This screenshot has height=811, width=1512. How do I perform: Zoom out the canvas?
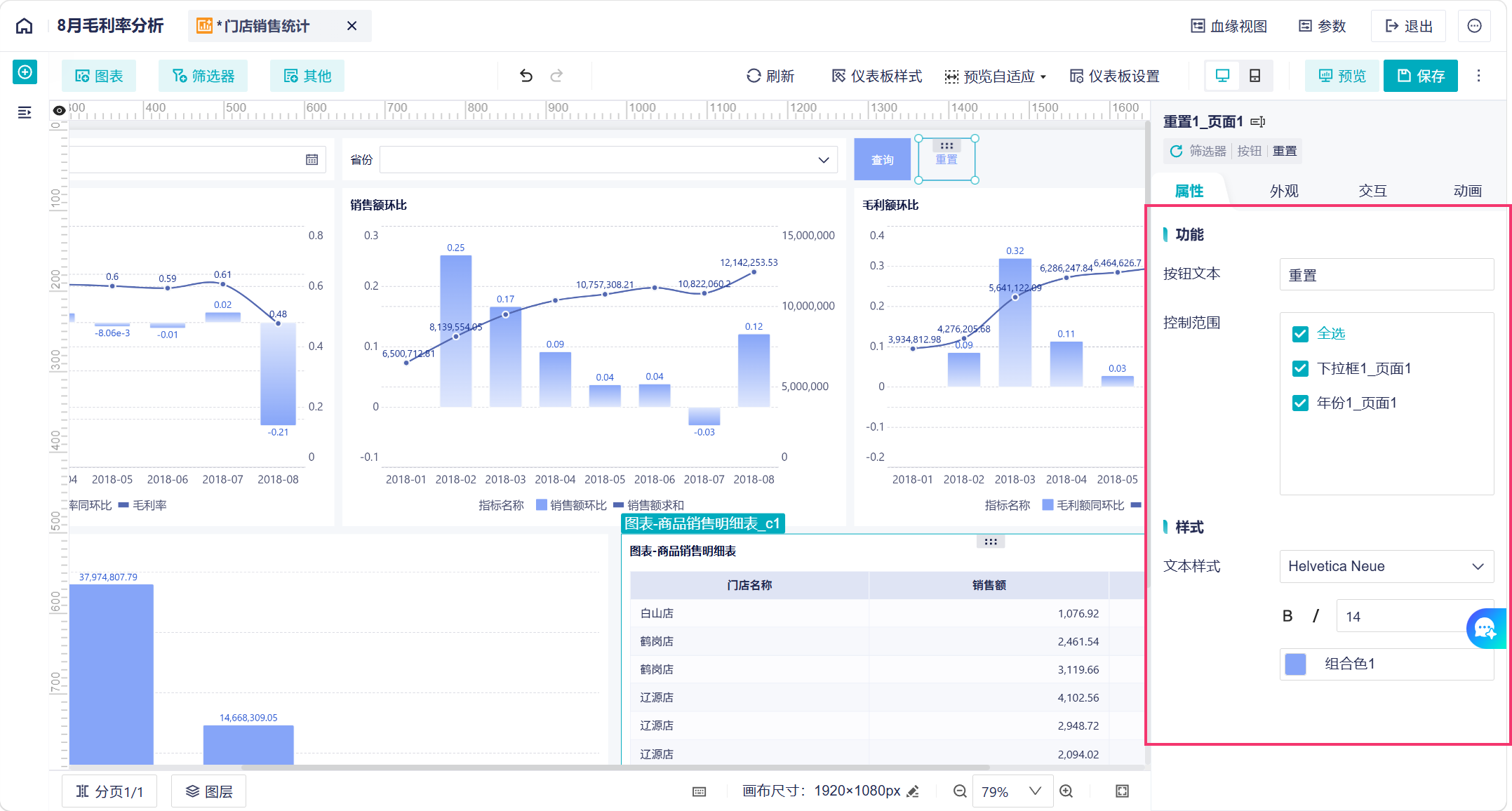click(960, 791)
